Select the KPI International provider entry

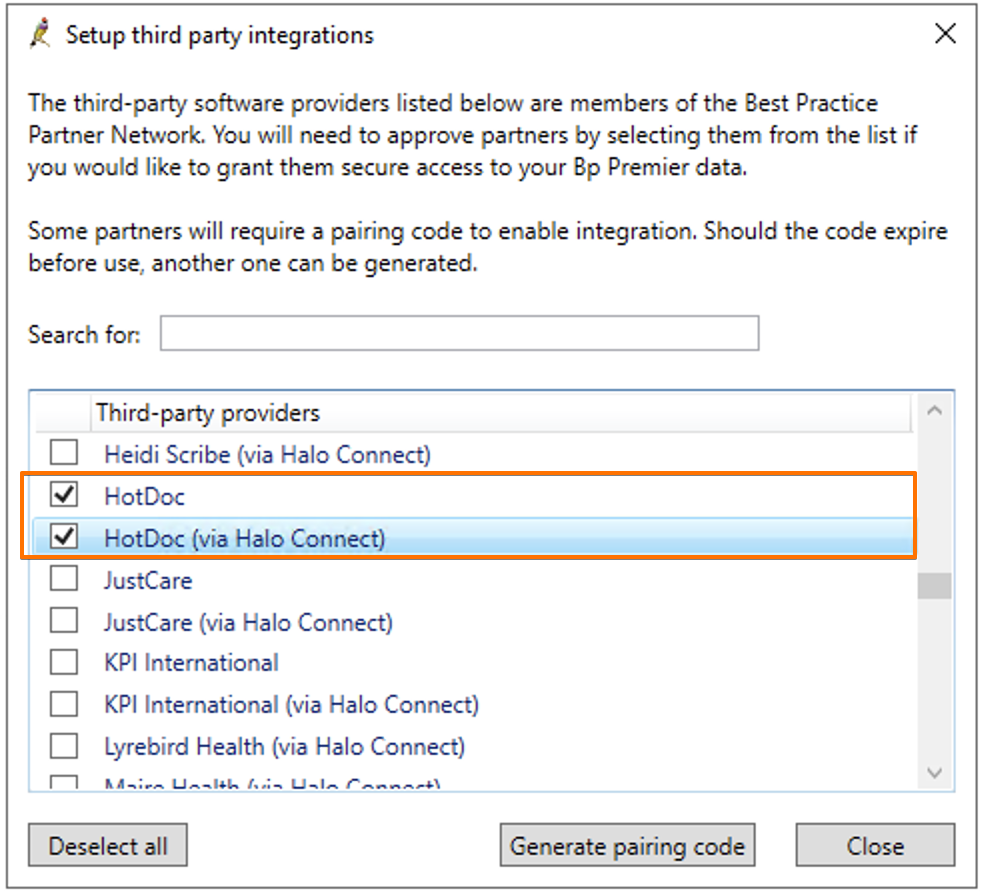[x=191, y=662]
